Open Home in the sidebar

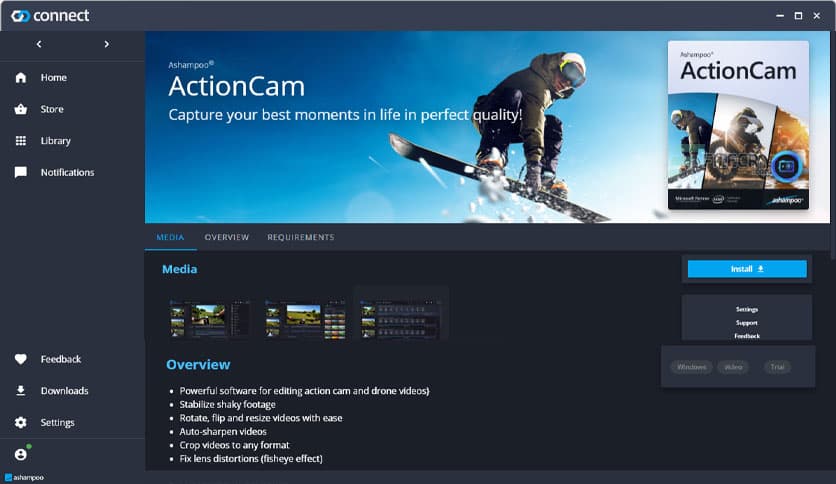(x=54, y=78)
